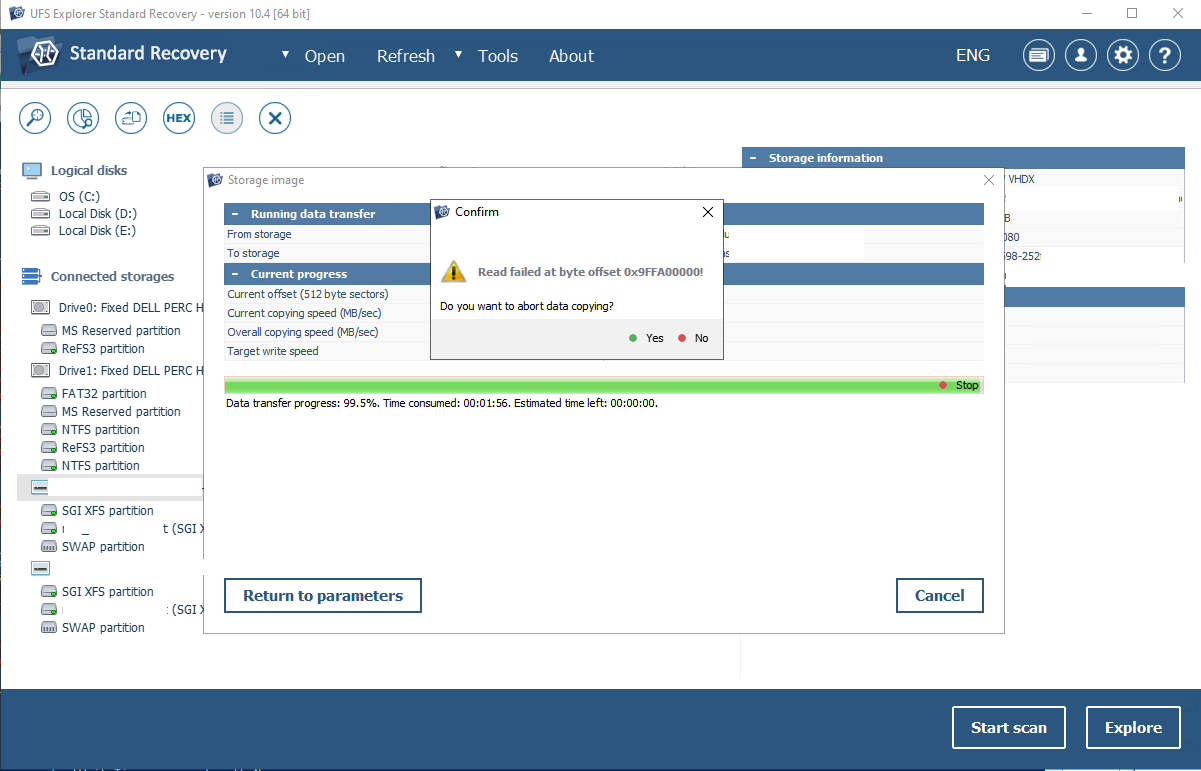The height and width of the screenshot is (771, 1201).
Task: Open the HEX viewer tool
Action: (x=179, y=118)
